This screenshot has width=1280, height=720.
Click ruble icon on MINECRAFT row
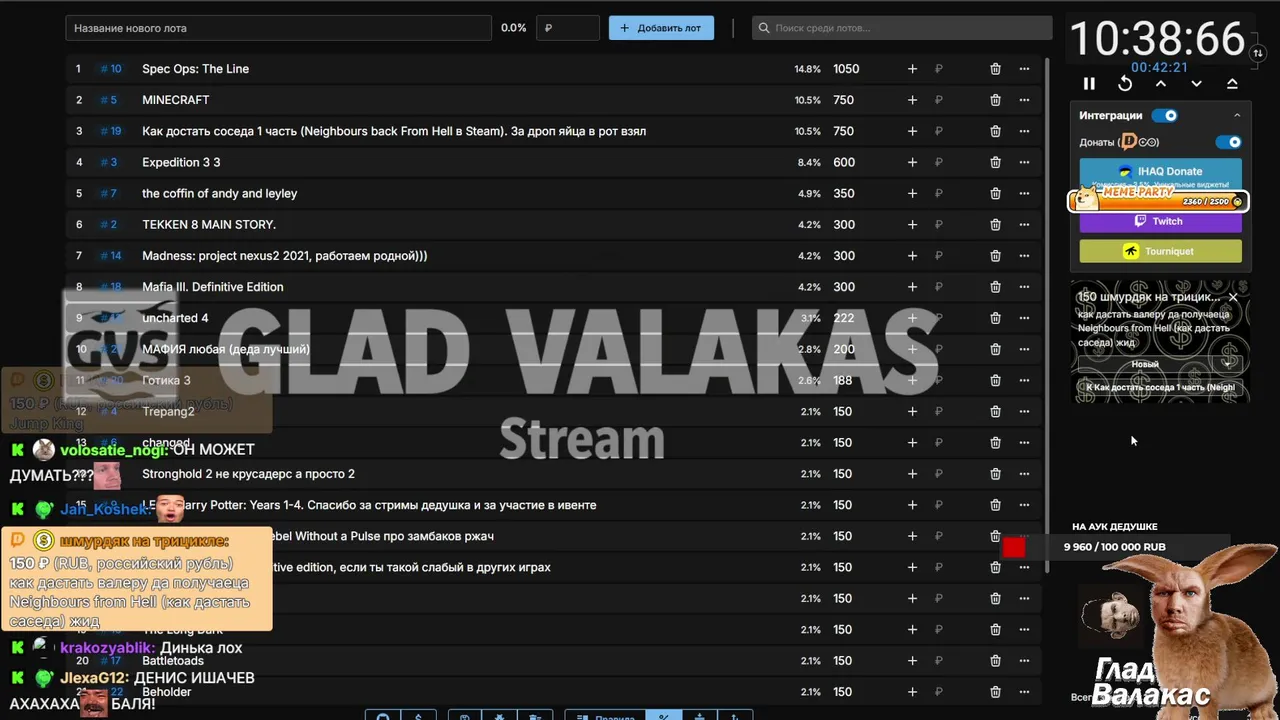pyautogui.click(x=939, y=100)
